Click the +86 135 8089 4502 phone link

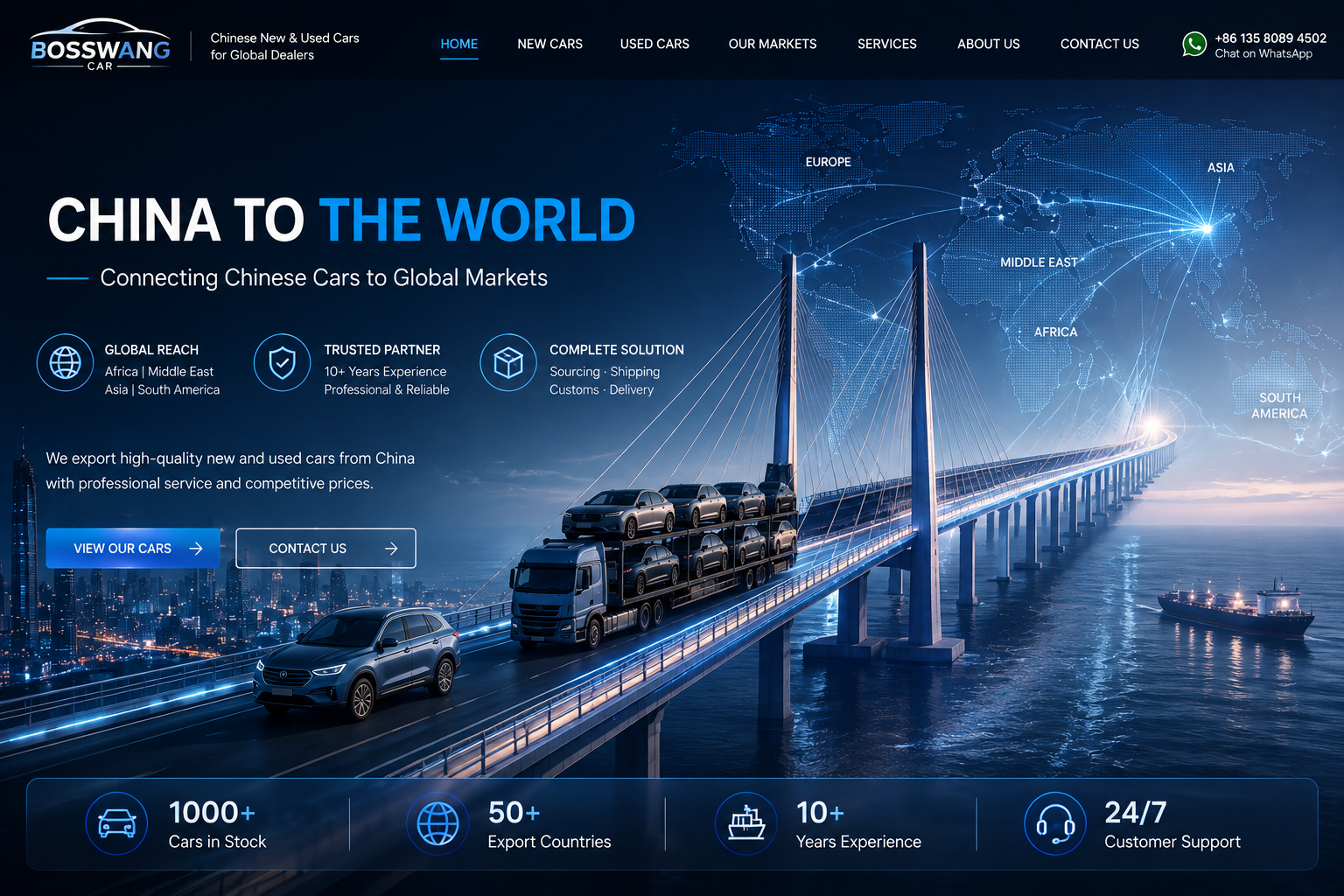[x=1270, y=38]
